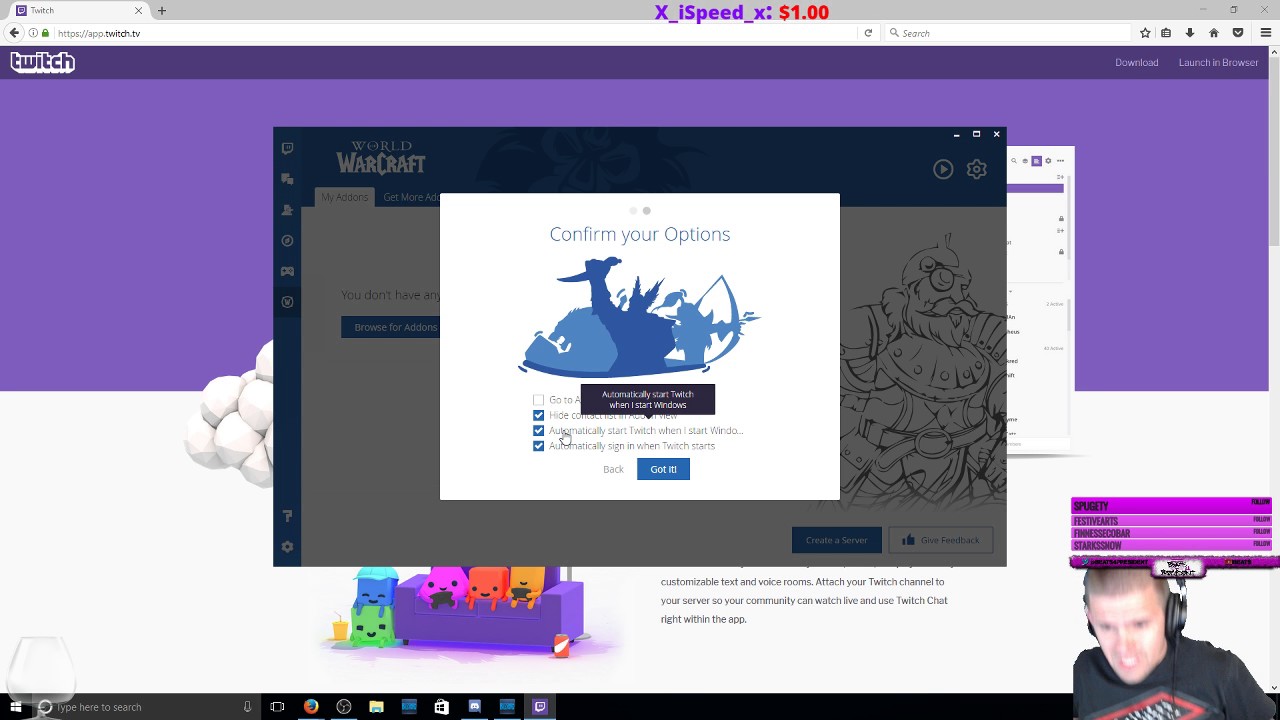Open Discord from the taskbar
Viewport: 1280px width, 720px height.
pos(474,707)
